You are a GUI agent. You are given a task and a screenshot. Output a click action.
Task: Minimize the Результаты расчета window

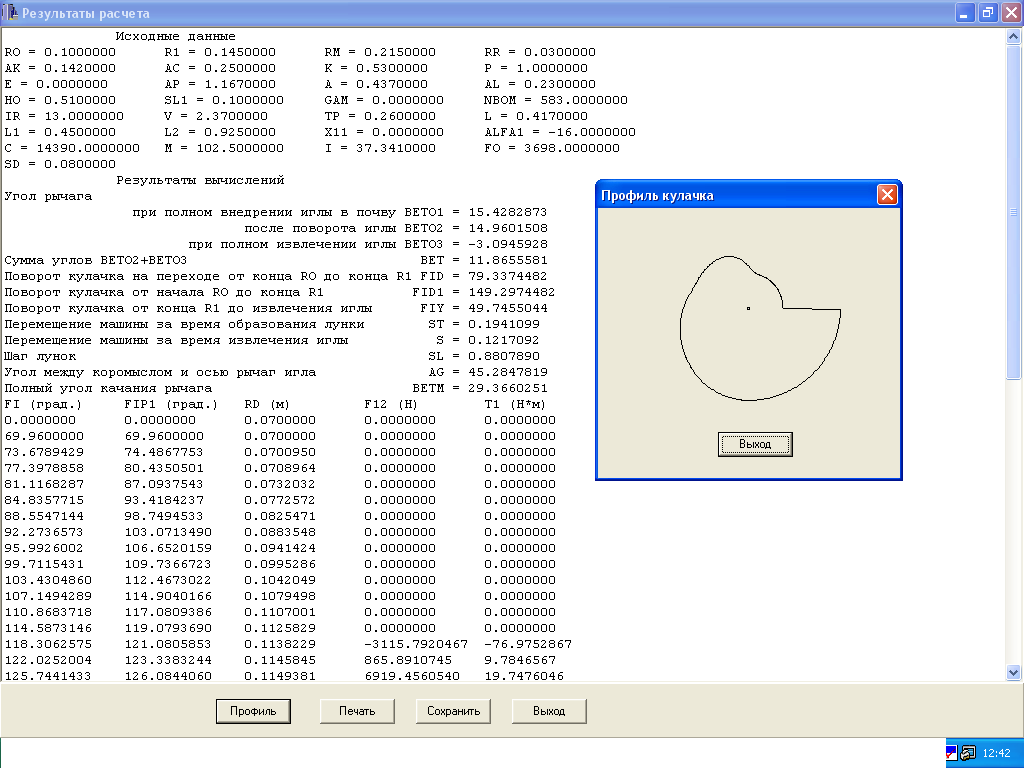point(965,13)
